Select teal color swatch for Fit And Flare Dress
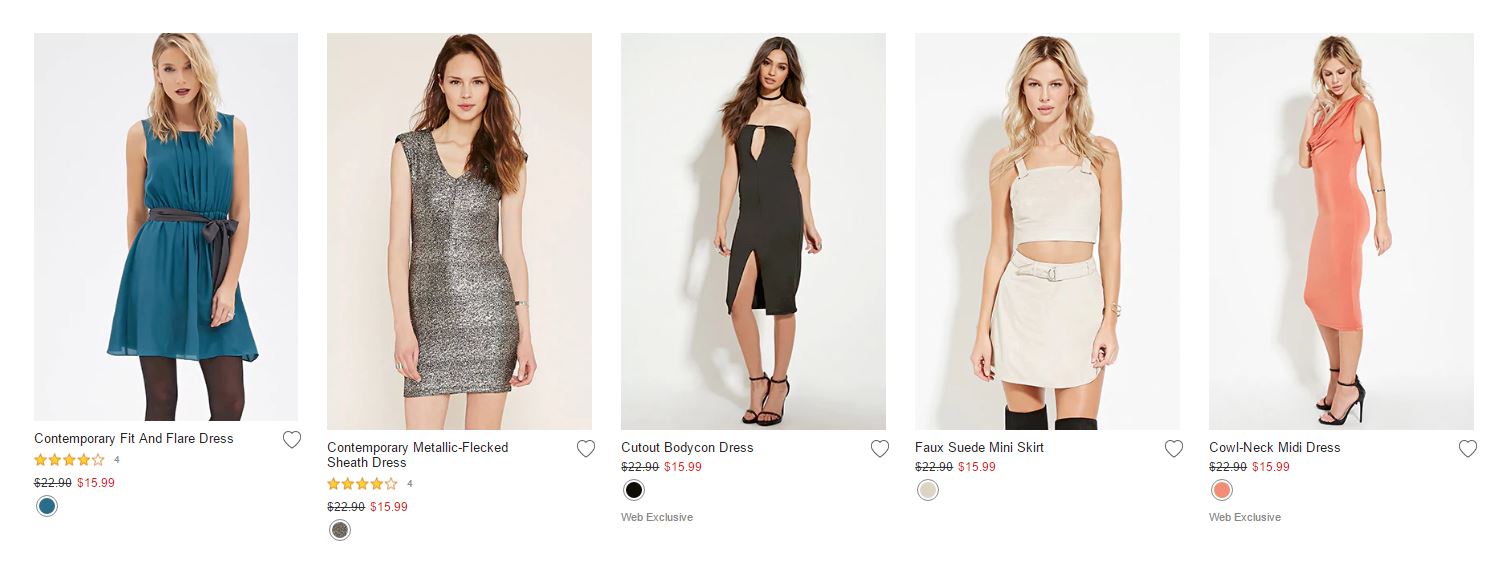The height and width of the screenshot is (563, 1489). pyautogui.click(x=46, y=506)
